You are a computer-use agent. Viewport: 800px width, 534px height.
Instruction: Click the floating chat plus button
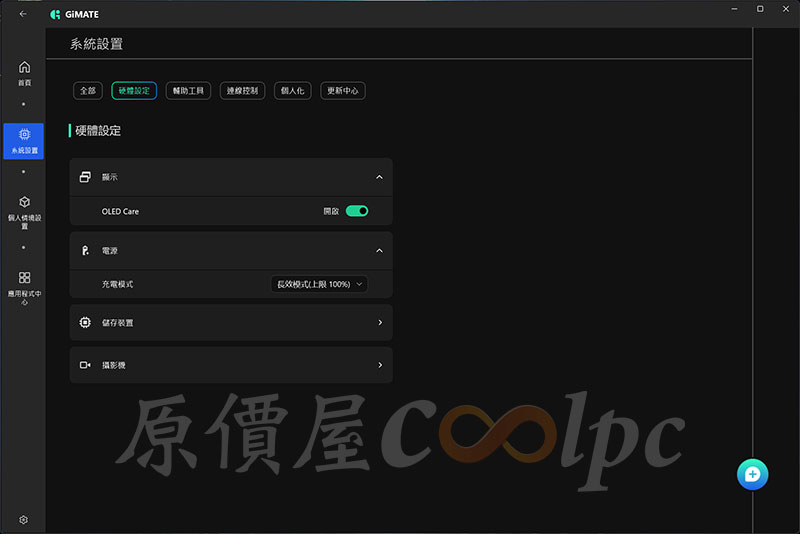pos(752,474)
